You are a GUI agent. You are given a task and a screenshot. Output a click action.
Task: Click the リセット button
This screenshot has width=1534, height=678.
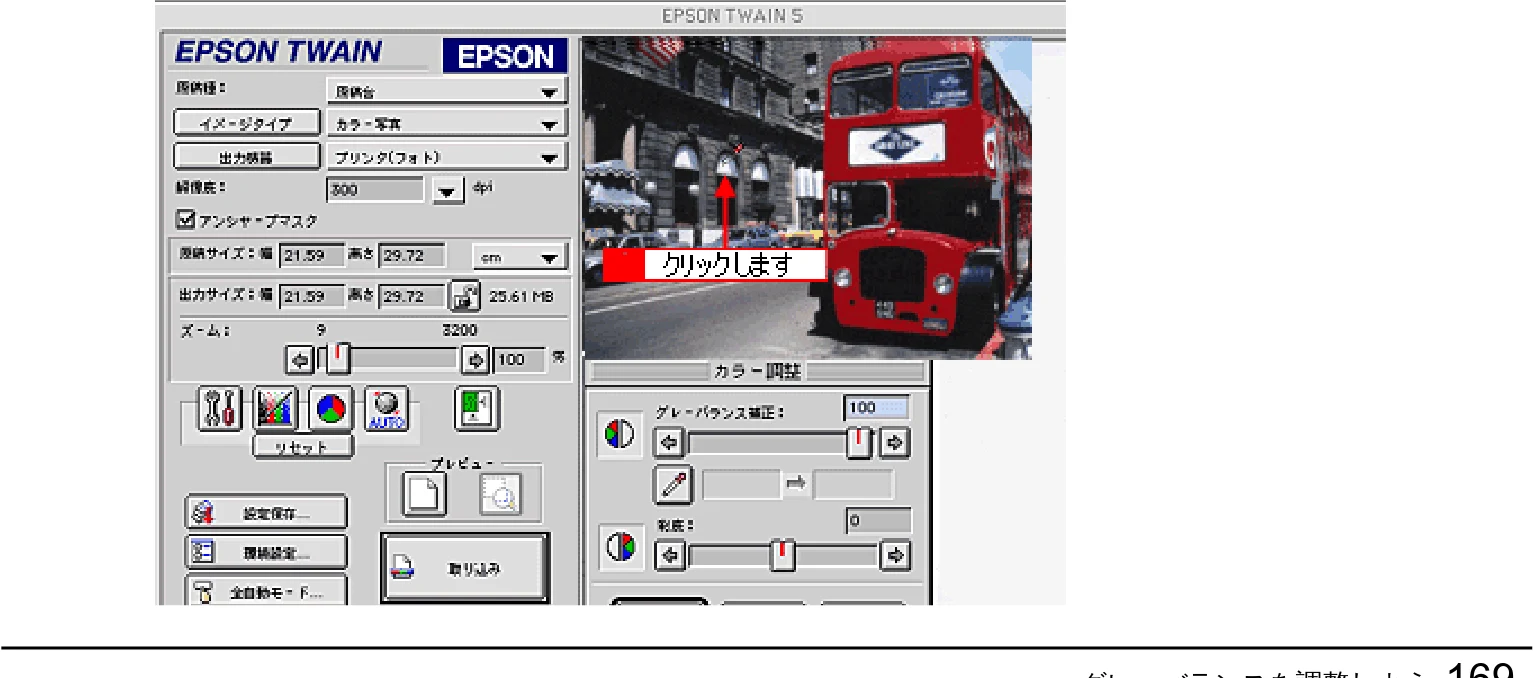tap(303, 447)
